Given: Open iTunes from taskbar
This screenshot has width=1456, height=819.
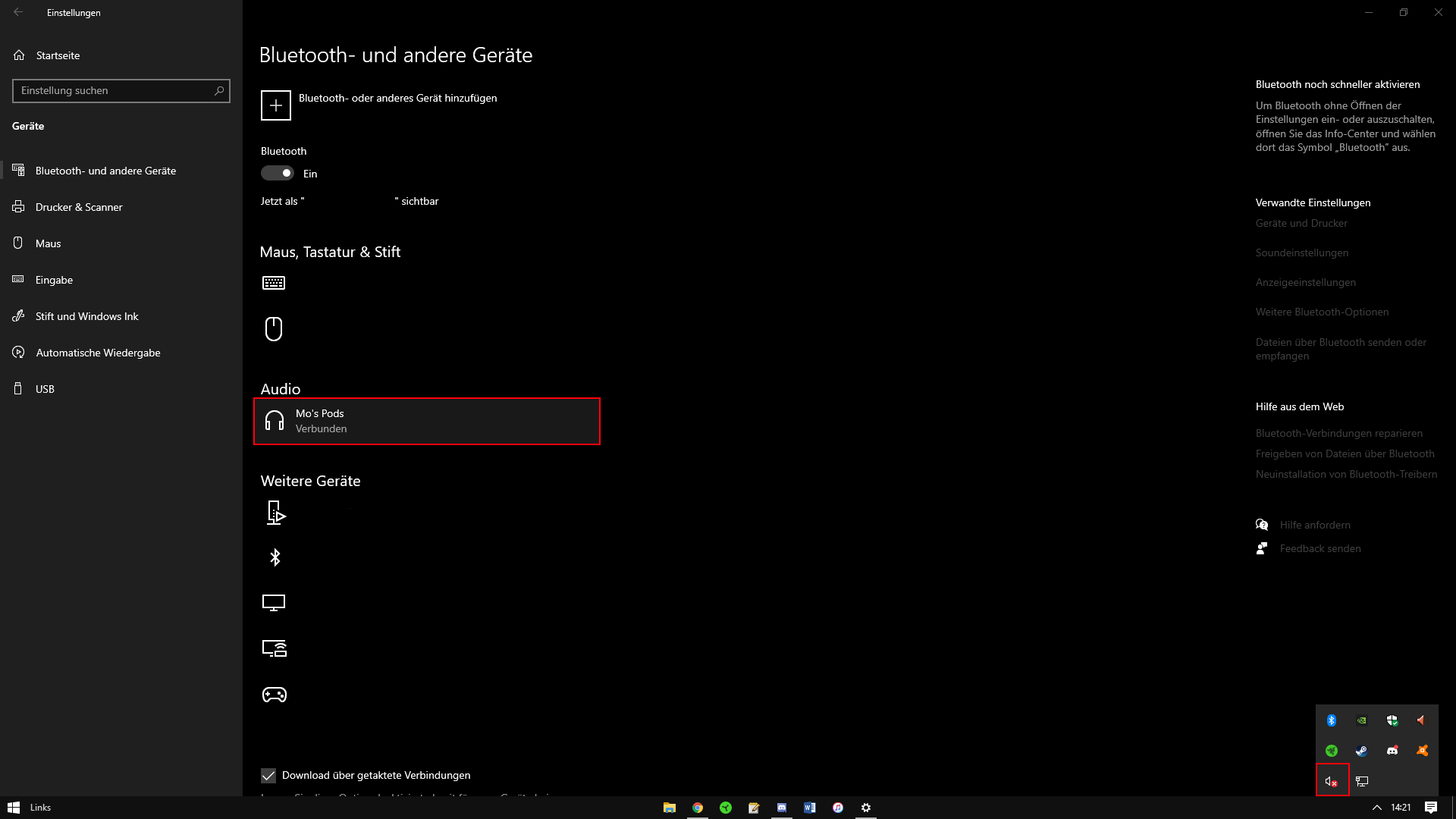Looking at the screenshot, I should point(838,808).
